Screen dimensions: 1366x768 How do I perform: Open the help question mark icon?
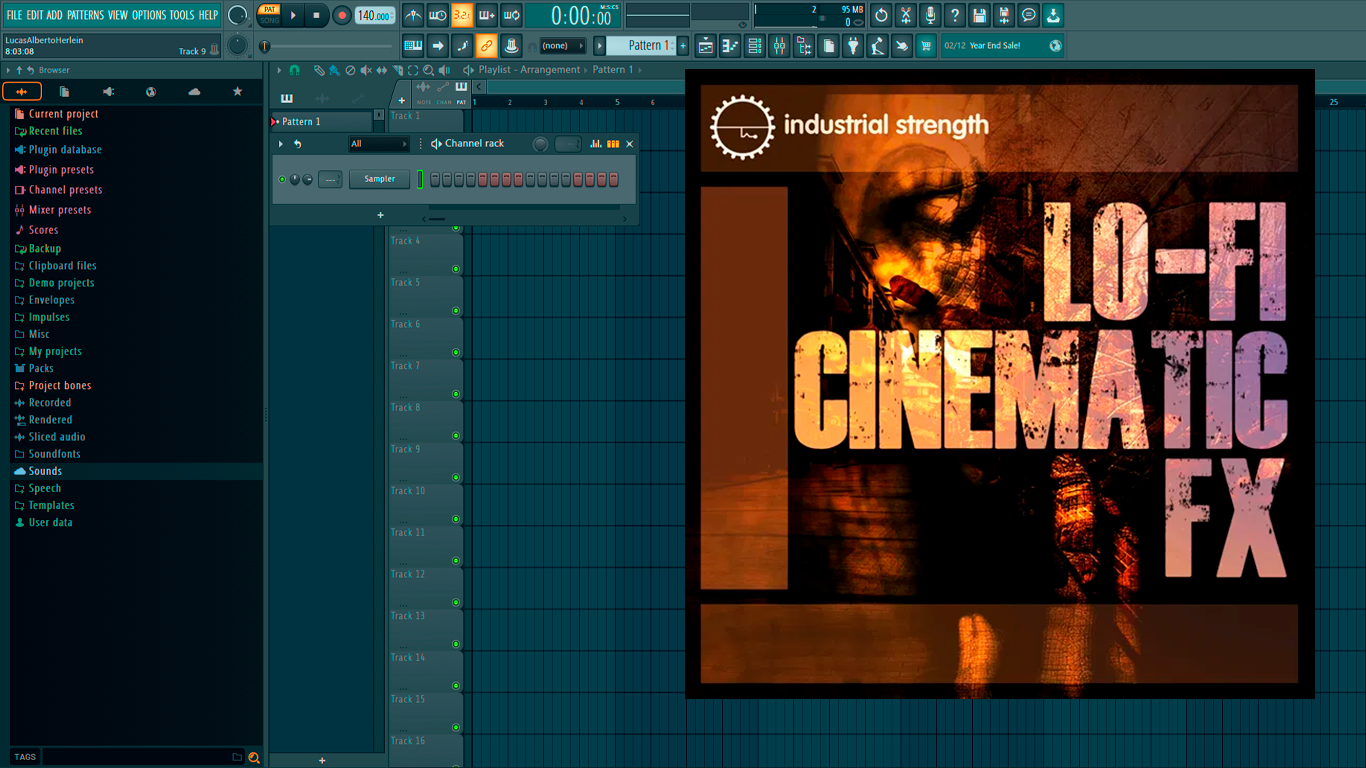(955, 15)
